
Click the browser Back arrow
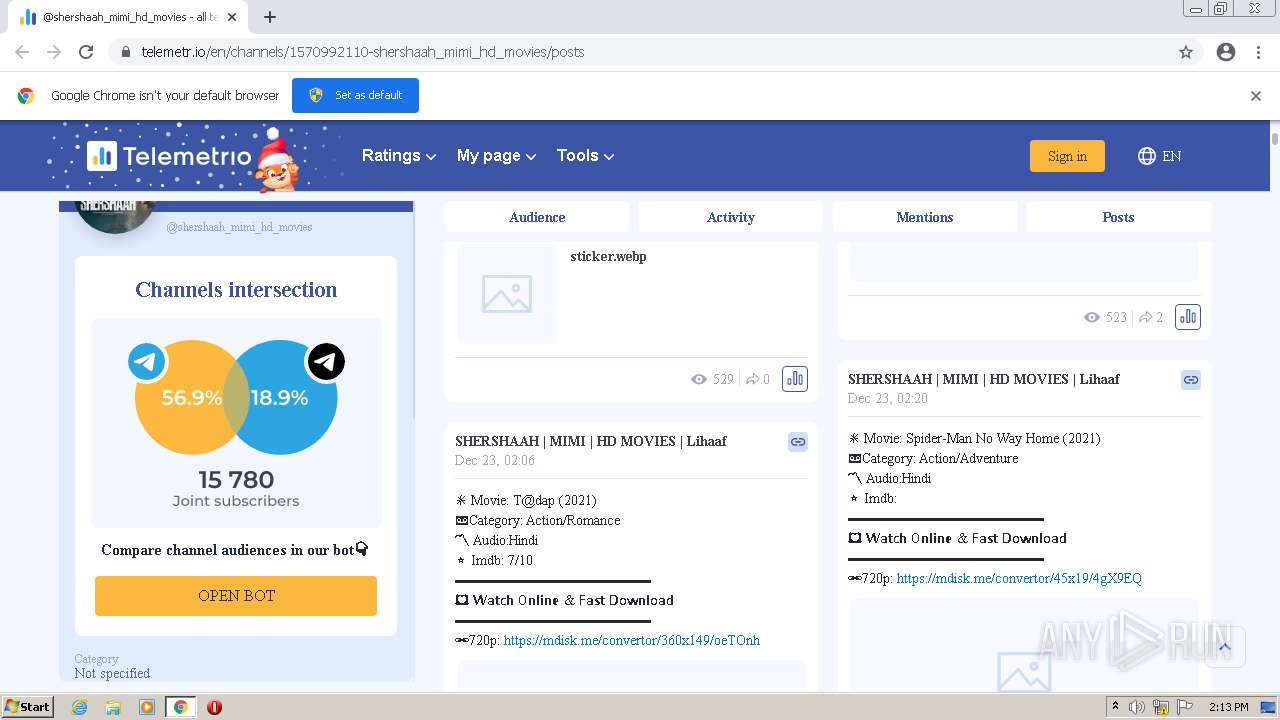point(22,52)
